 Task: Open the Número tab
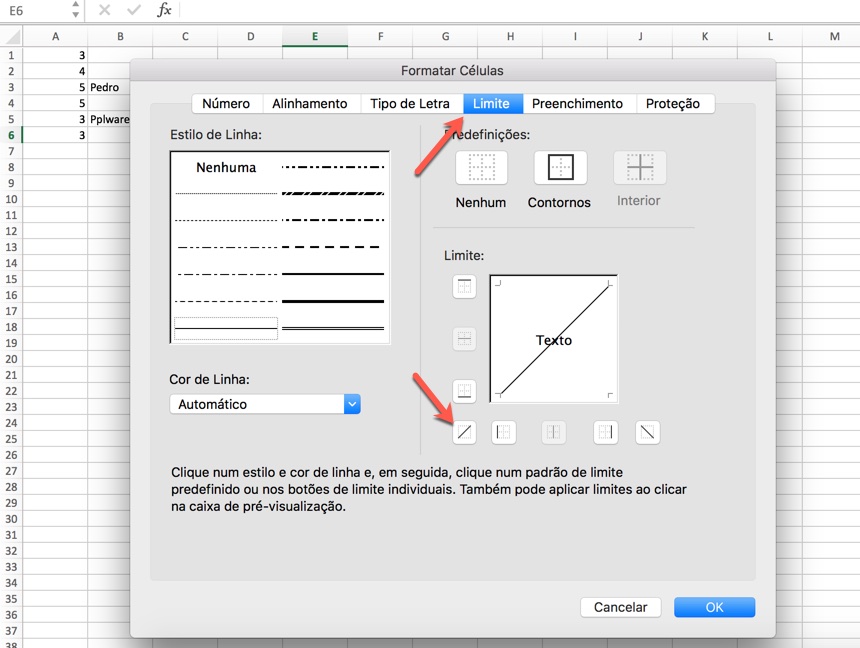tap(226, 103)
